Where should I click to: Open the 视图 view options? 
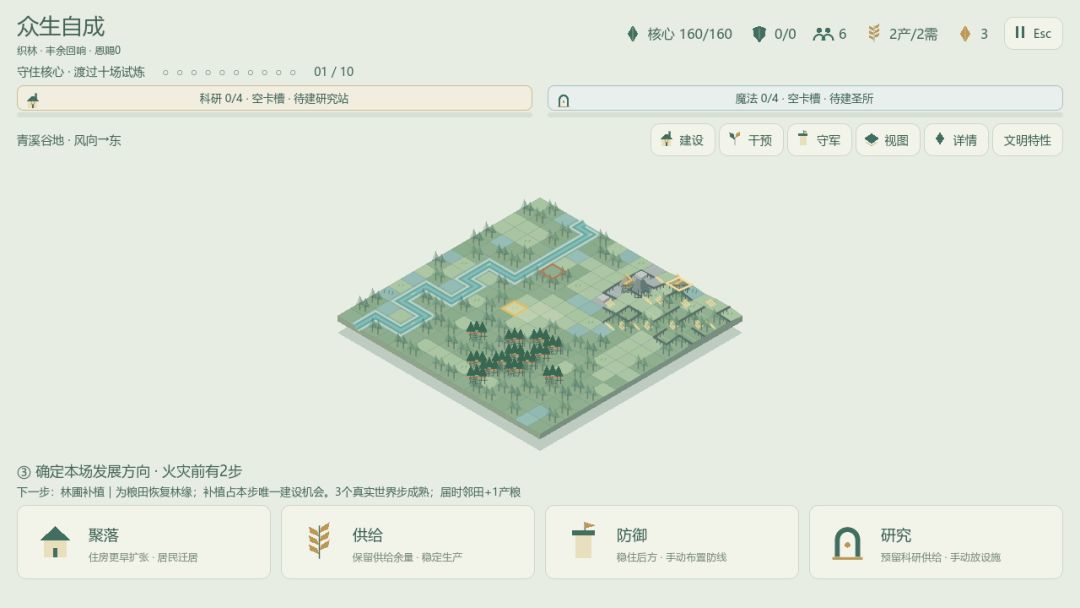click(887, 140)
